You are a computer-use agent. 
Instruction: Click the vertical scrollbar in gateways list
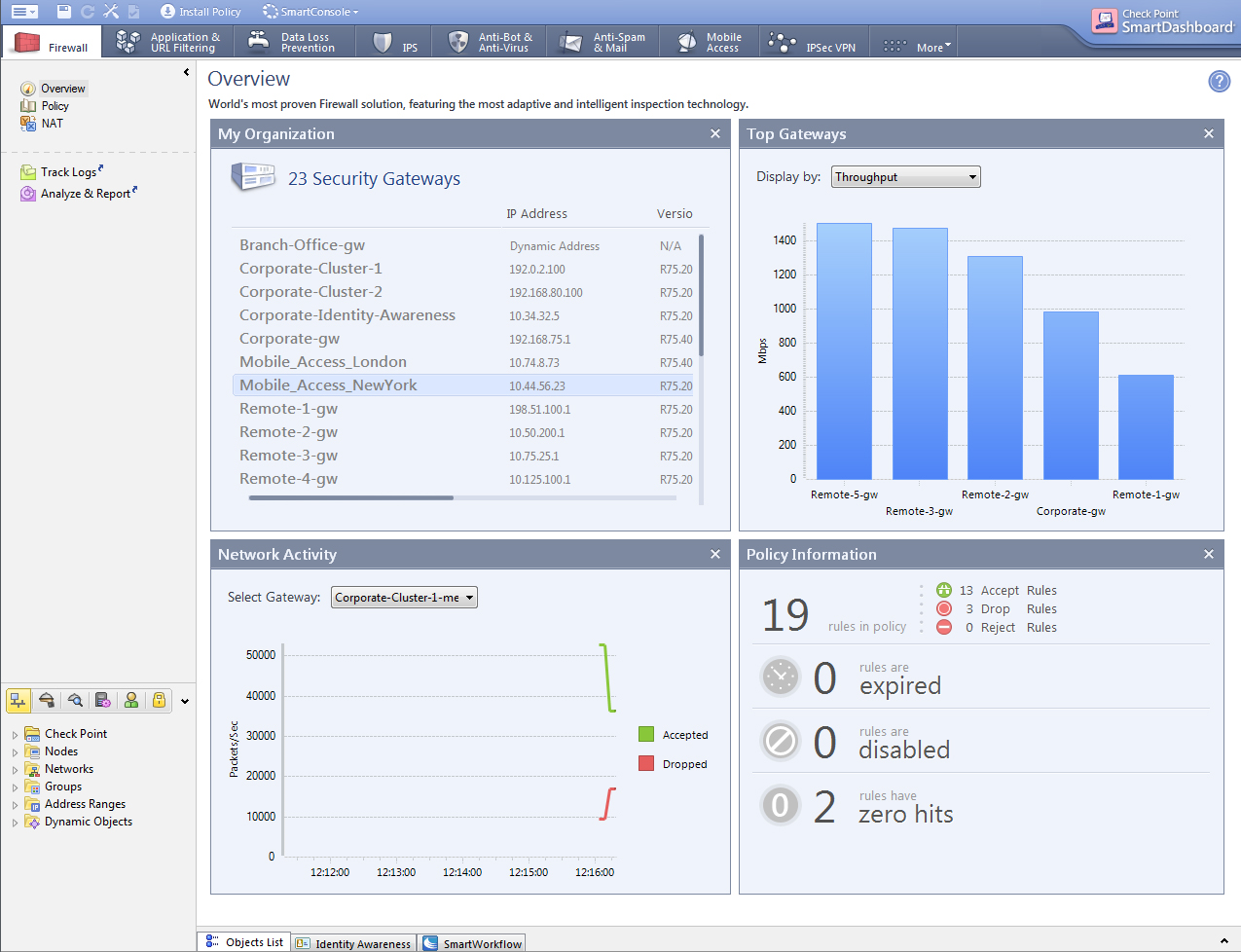(701, 295)
